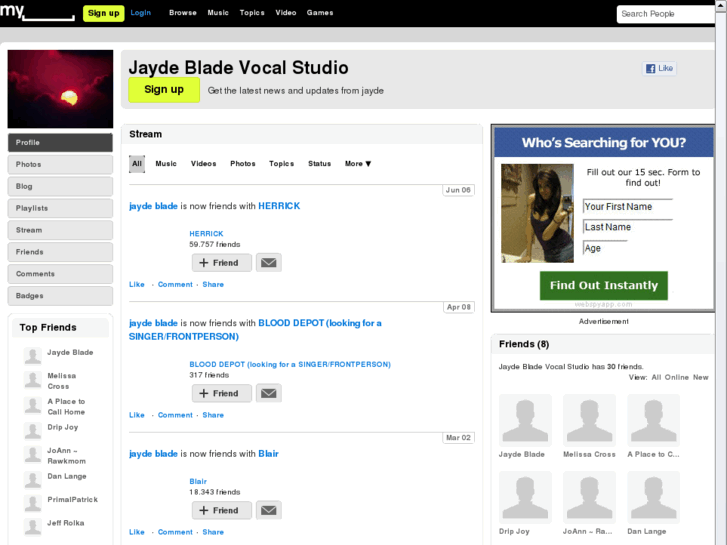
Task: Open Drip Joy avatar in Top Friends
Action: pos(32,430)
